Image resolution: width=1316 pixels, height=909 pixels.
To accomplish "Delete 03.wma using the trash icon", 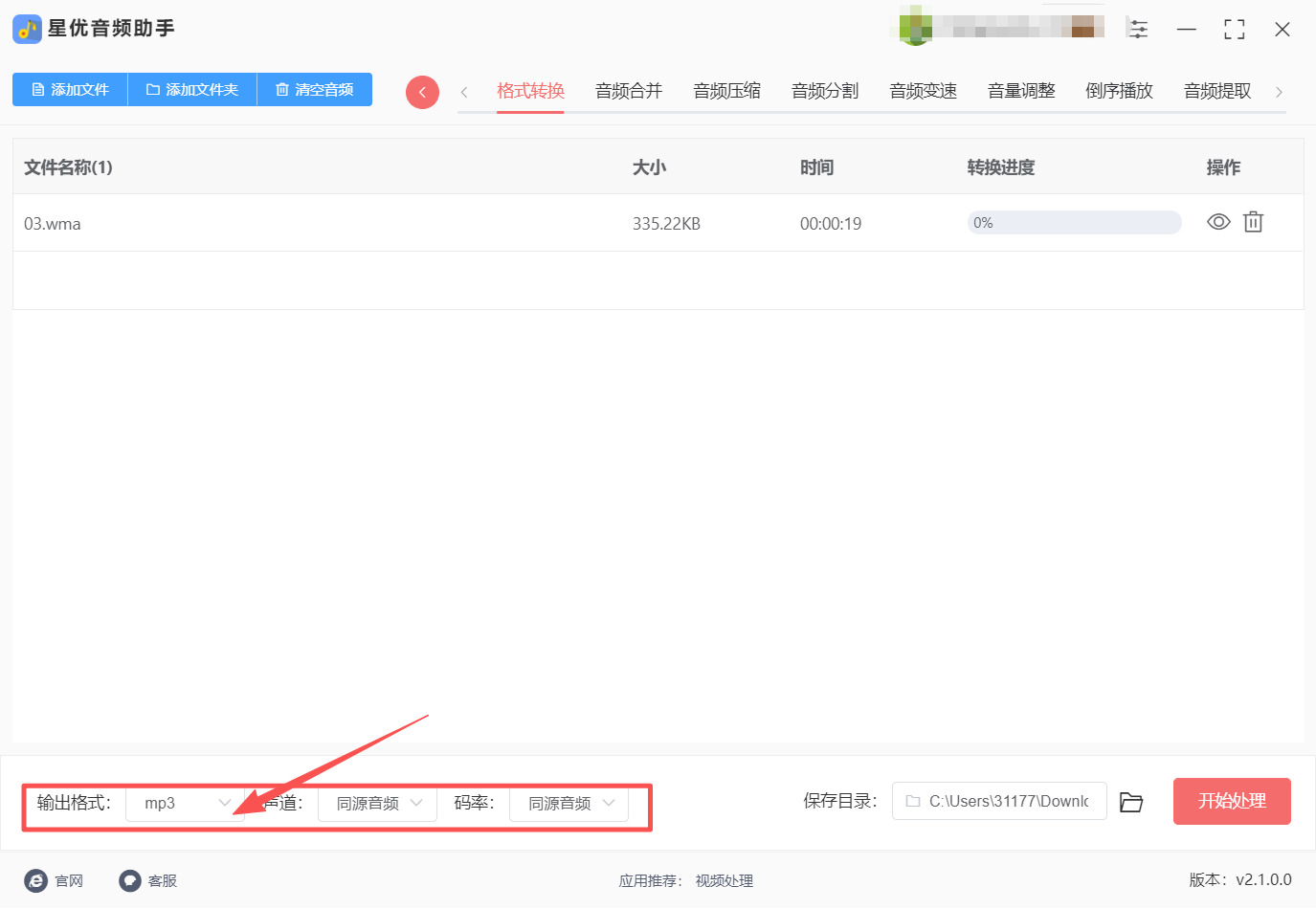I will pyautogui.click(x=1253, y=222).
